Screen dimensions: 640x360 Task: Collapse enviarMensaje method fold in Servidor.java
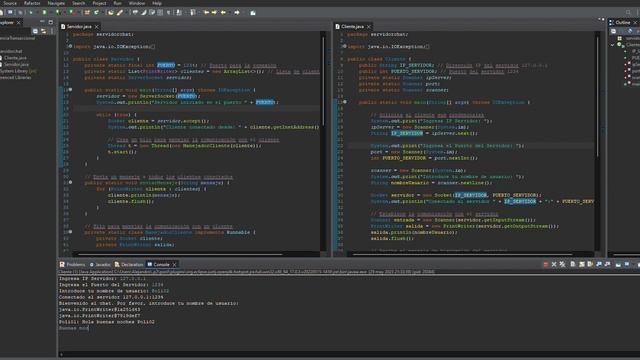pos(70,182)
